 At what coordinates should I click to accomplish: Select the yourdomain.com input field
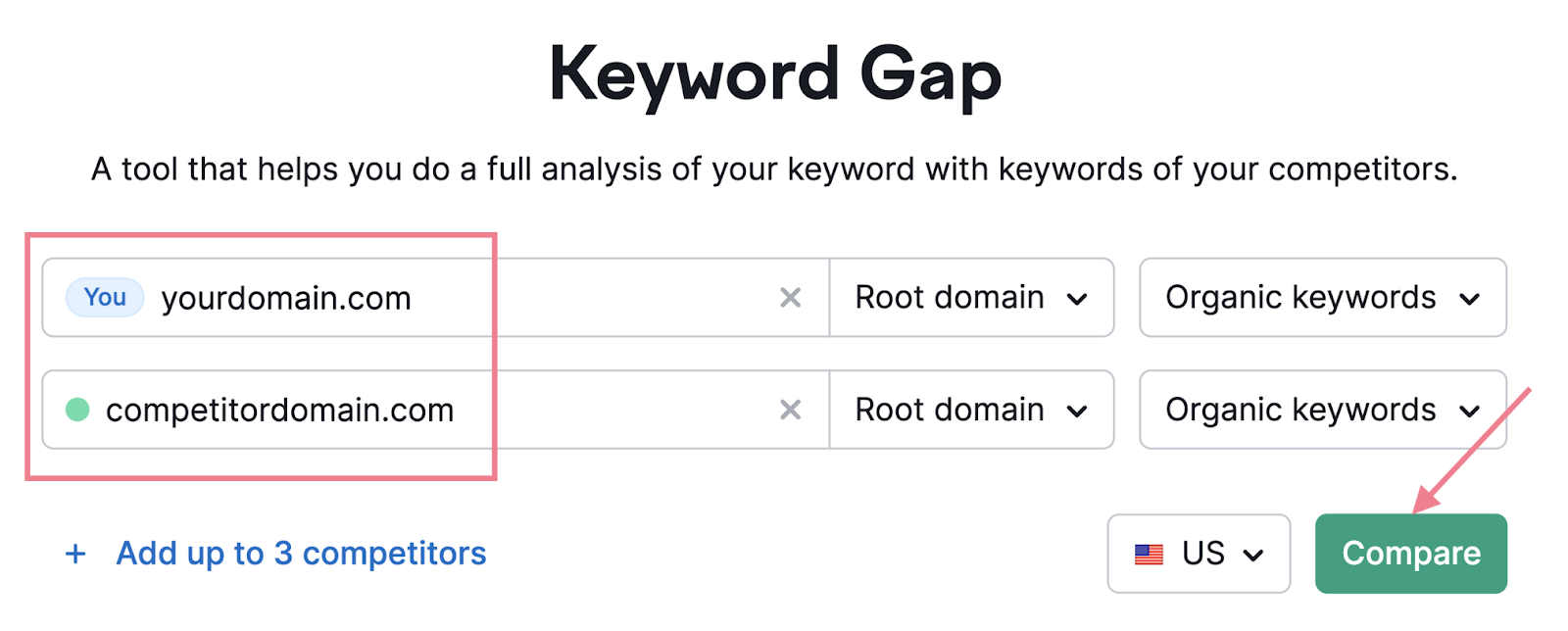click(x=441, y=298)
